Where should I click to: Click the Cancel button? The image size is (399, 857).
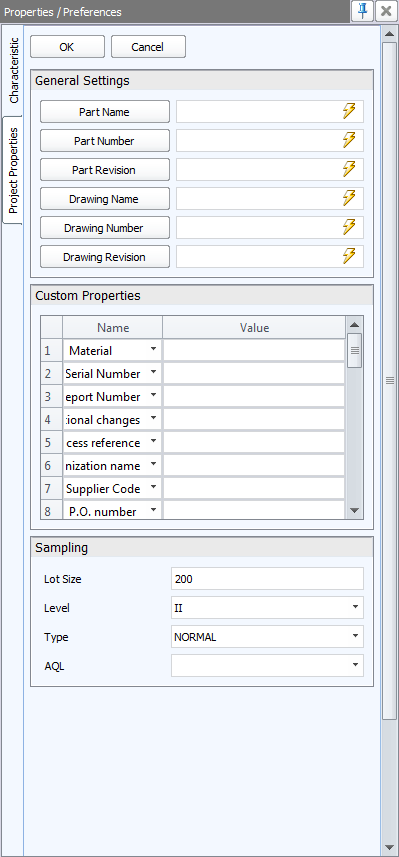pos(148,47)
